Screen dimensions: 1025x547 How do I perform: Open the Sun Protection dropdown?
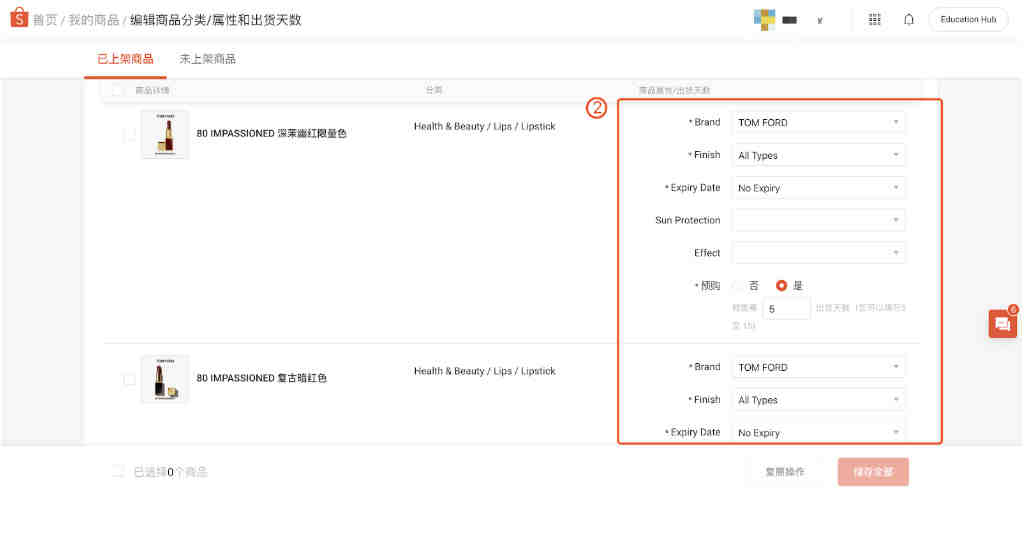tap(818, 220)
